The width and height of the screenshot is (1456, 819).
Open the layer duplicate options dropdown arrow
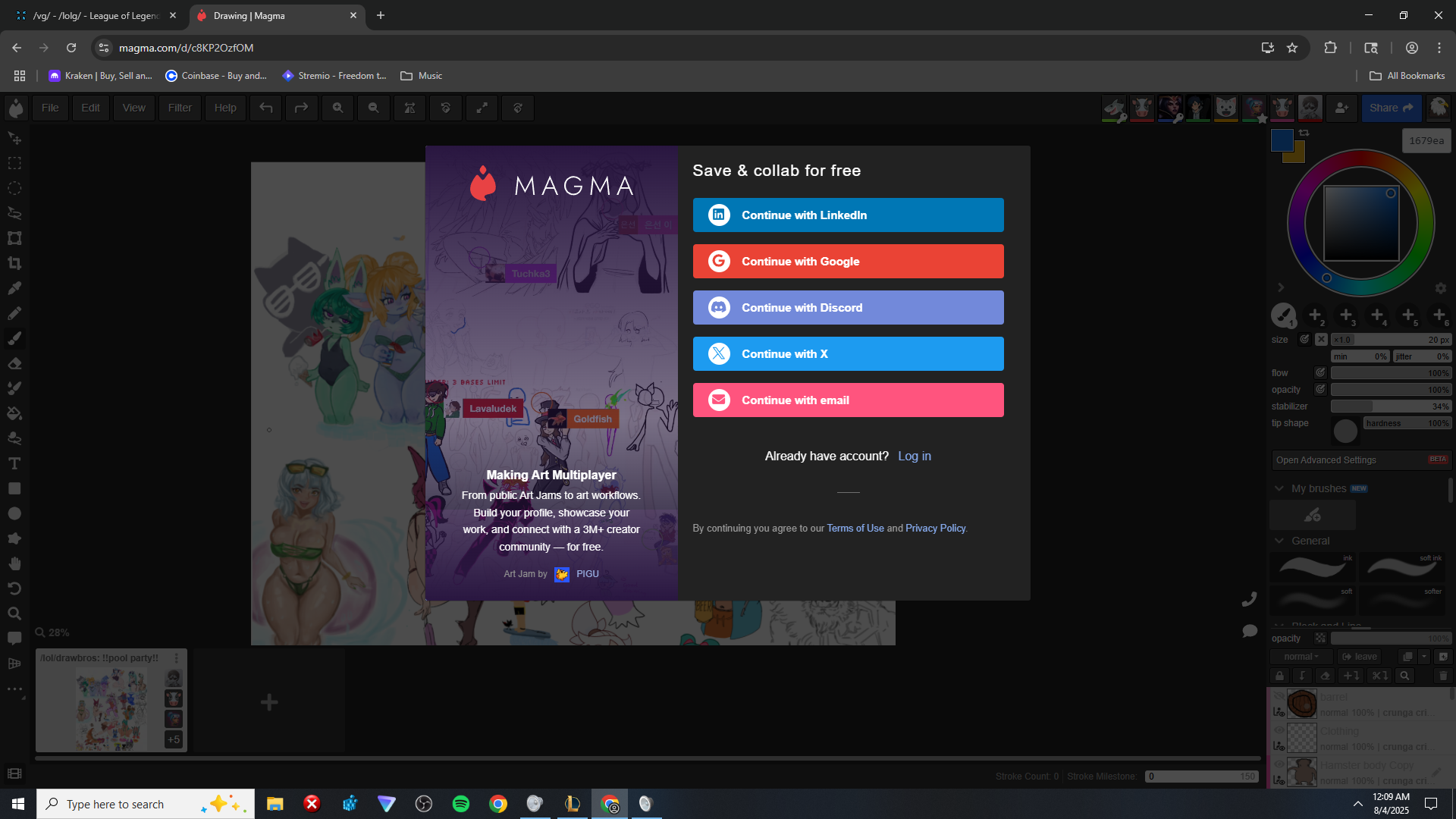[x=1424, y=657]
